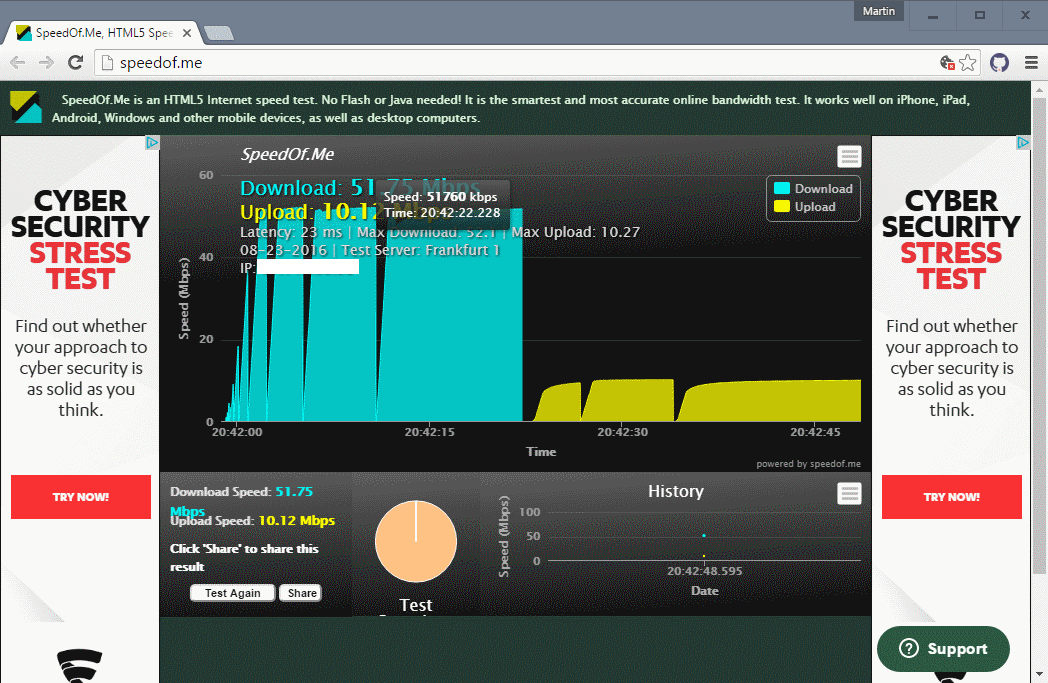Click the Test Again button

pyautogui.click(x=233, y=593)
